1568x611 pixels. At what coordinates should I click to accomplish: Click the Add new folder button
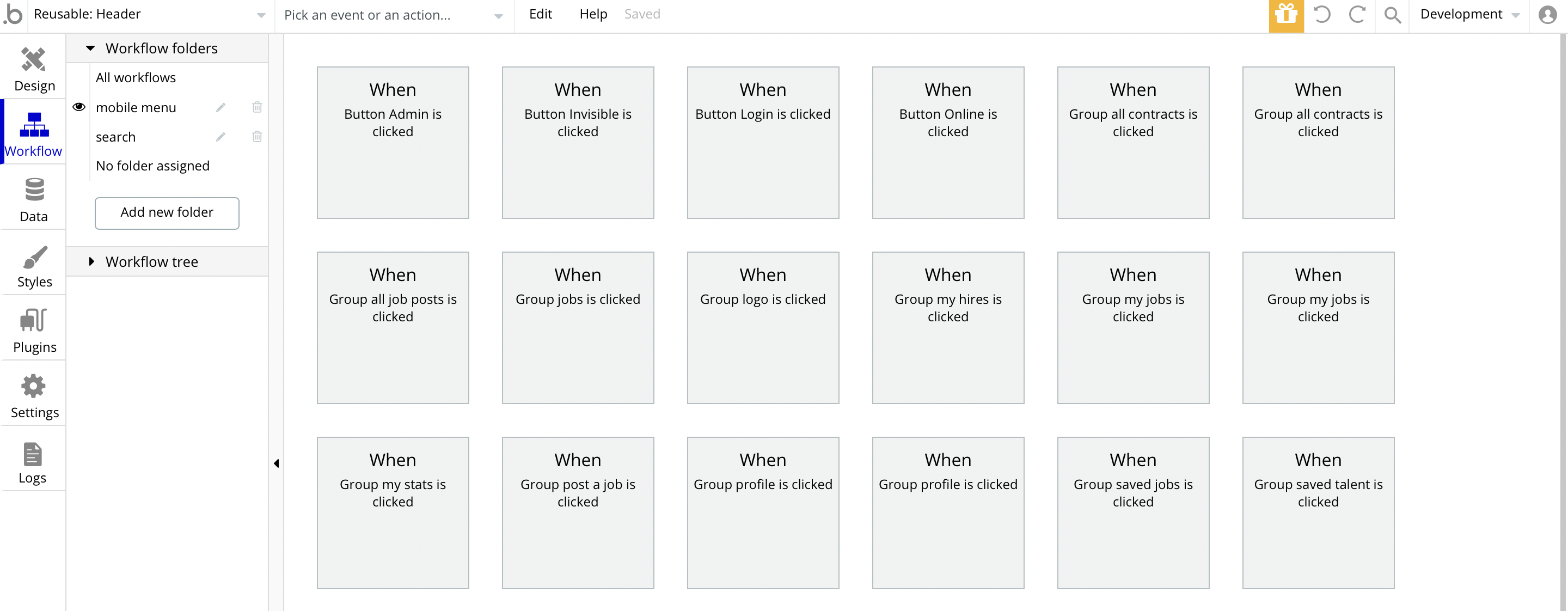click(x=167, y=213)
